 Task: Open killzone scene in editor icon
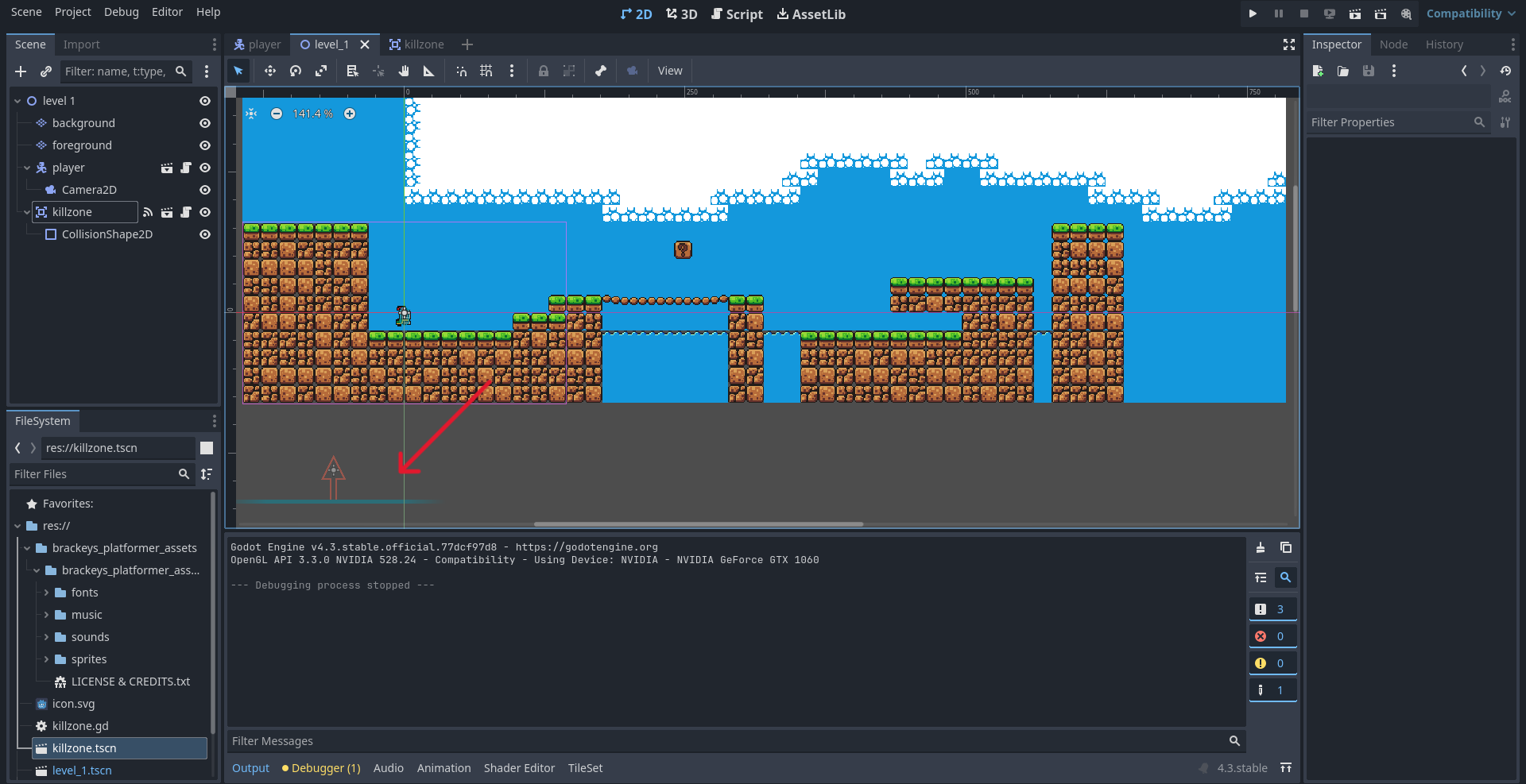coord(167,212)
